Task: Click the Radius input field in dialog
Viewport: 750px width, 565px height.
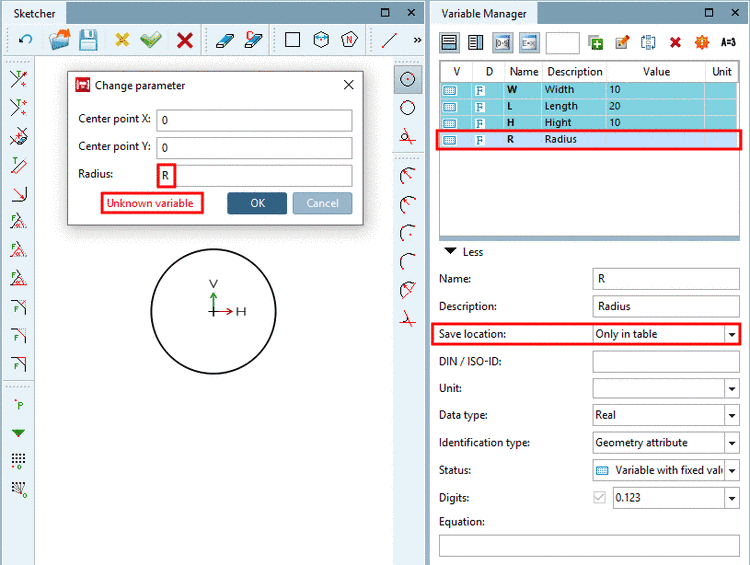Action: pos(254,176)
